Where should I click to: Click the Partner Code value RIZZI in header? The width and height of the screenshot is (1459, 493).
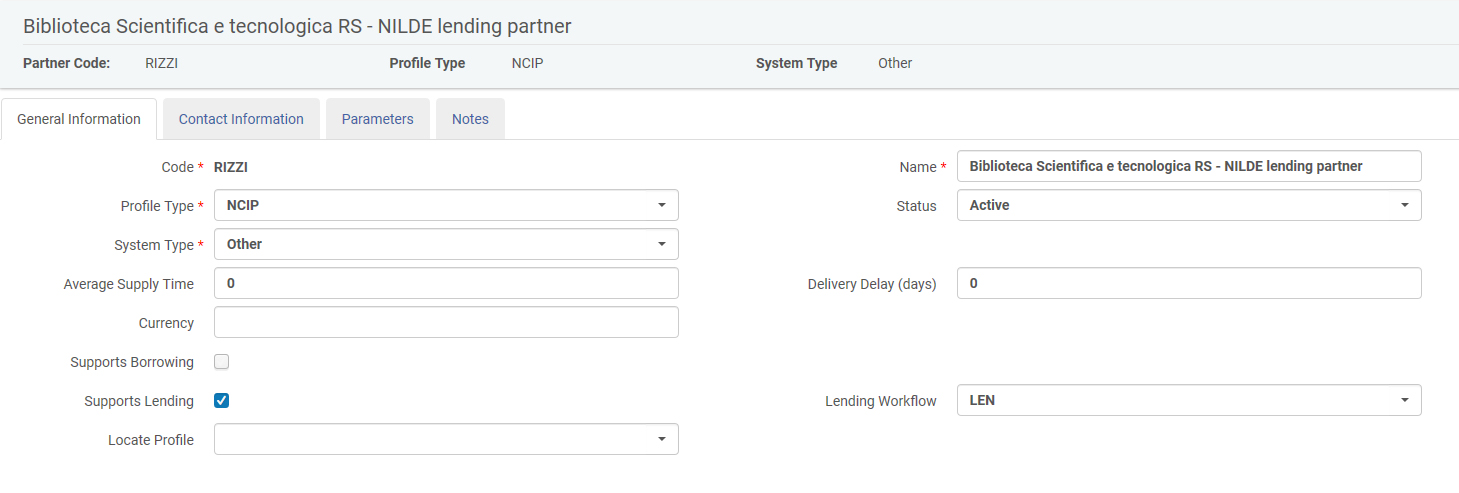pyautogui.click(x=161, y=63)
